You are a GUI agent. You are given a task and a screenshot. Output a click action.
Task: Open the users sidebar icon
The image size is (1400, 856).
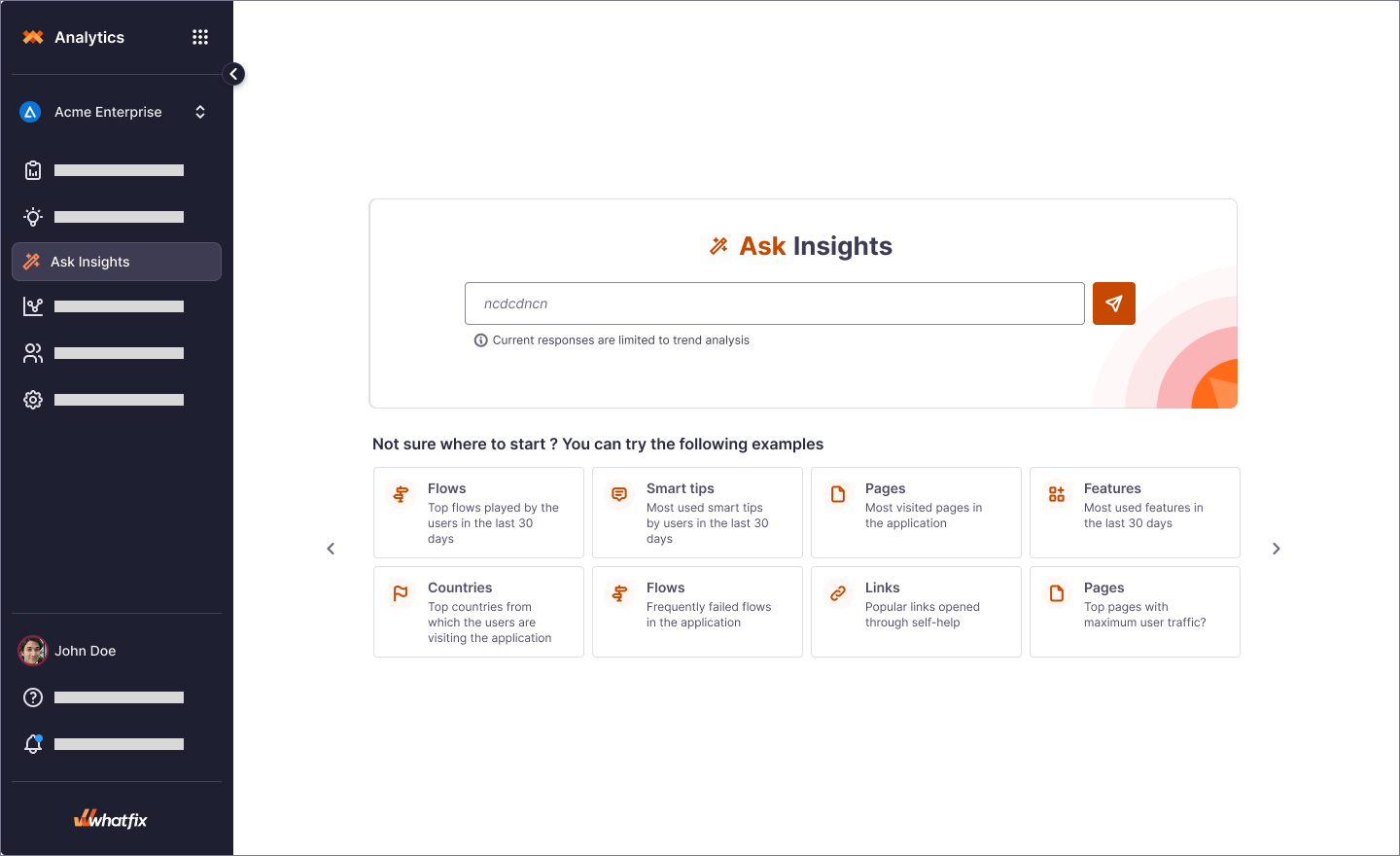(x=33, y=353)
